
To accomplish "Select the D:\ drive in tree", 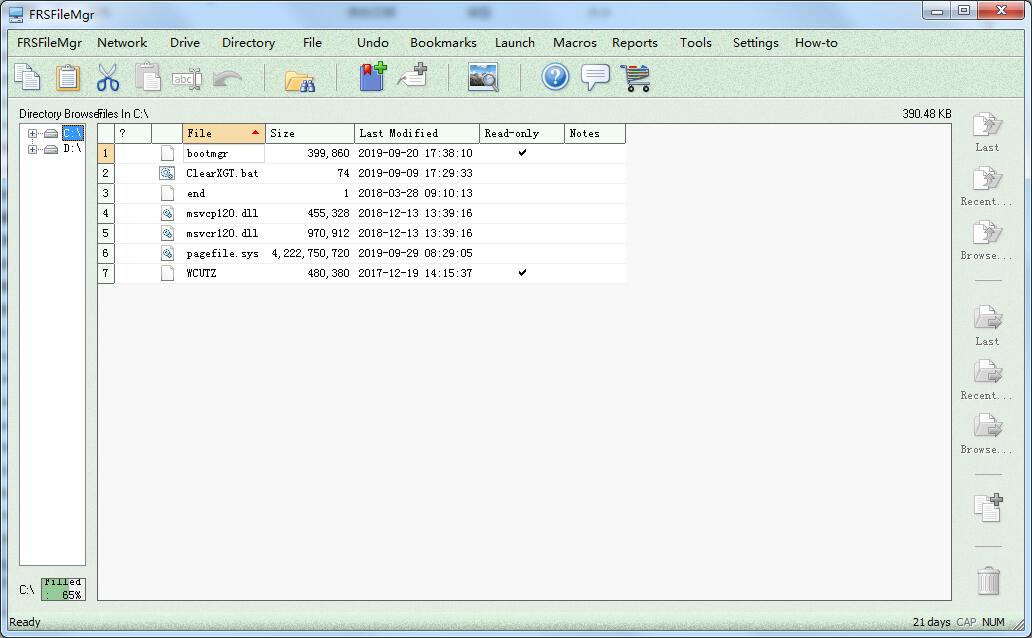I will click(72, 149).
